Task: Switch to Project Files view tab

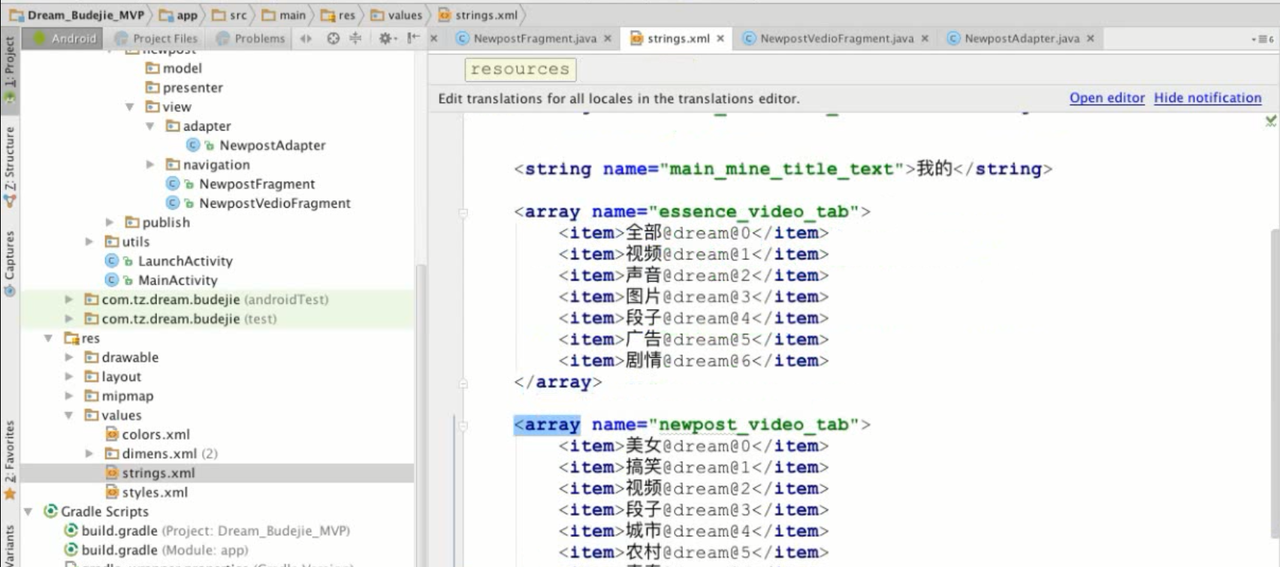Action: click(x=164, y=39)
